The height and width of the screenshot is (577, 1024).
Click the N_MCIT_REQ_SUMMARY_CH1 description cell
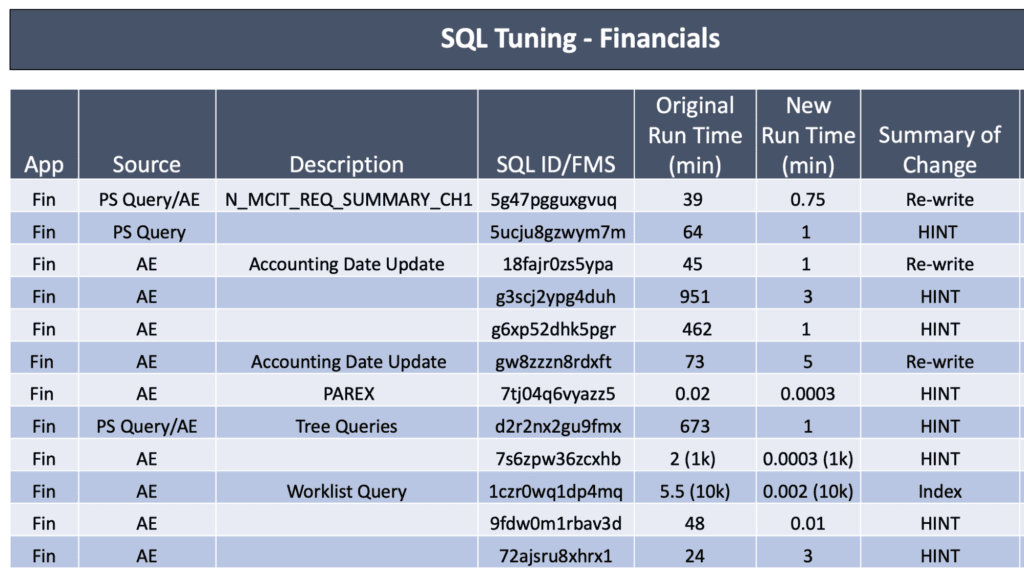346,198
